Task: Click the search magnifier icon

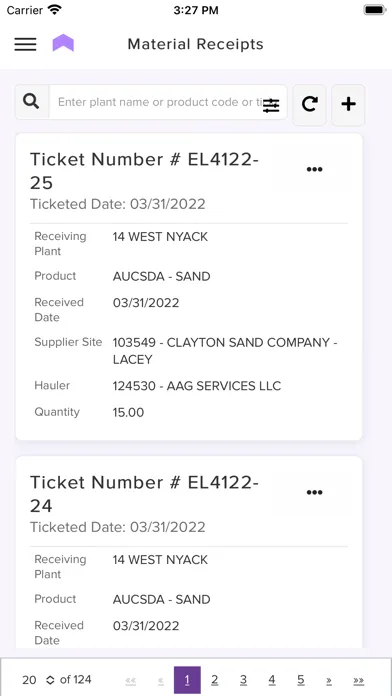Action: [x=32, y=102]
